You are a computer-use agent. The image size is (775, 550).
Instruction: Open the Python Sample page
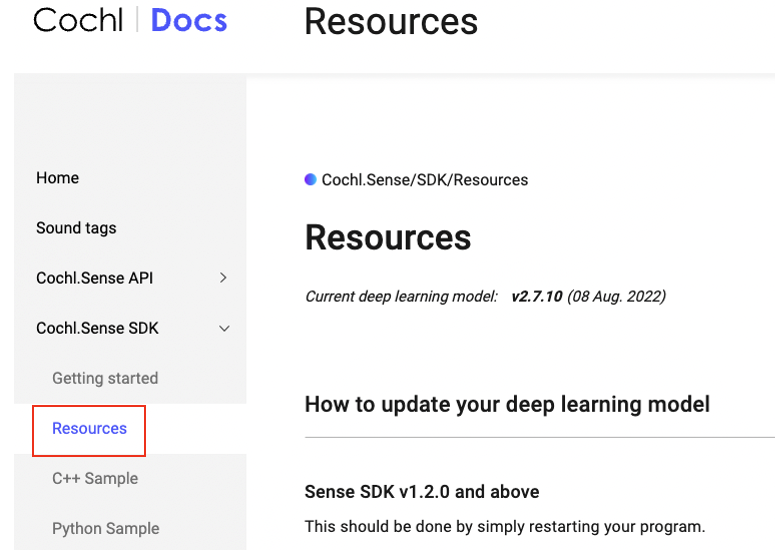[106, 529]
